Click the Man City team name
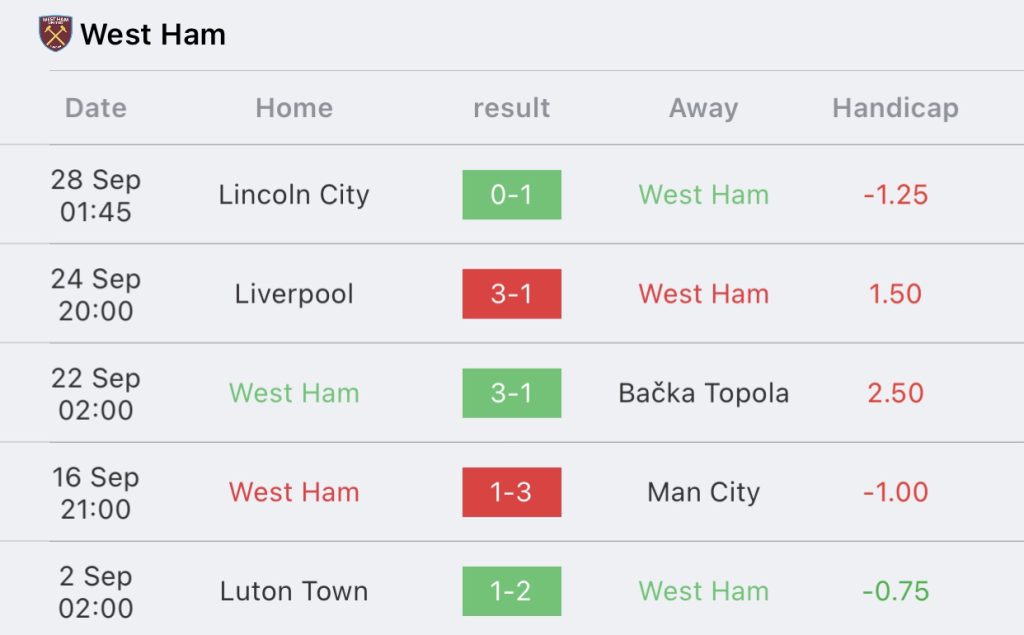 [x=703, y=492]
